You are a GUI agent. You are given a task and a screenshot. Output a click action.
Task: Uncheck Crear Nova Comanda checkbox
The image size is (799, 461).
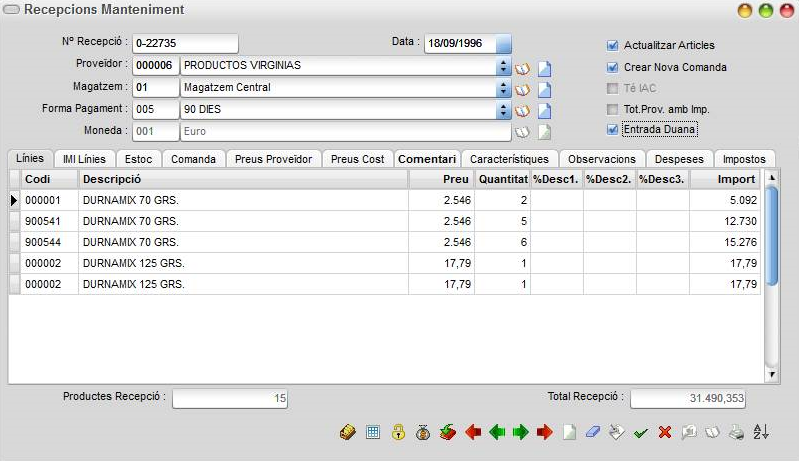[612, 67]
